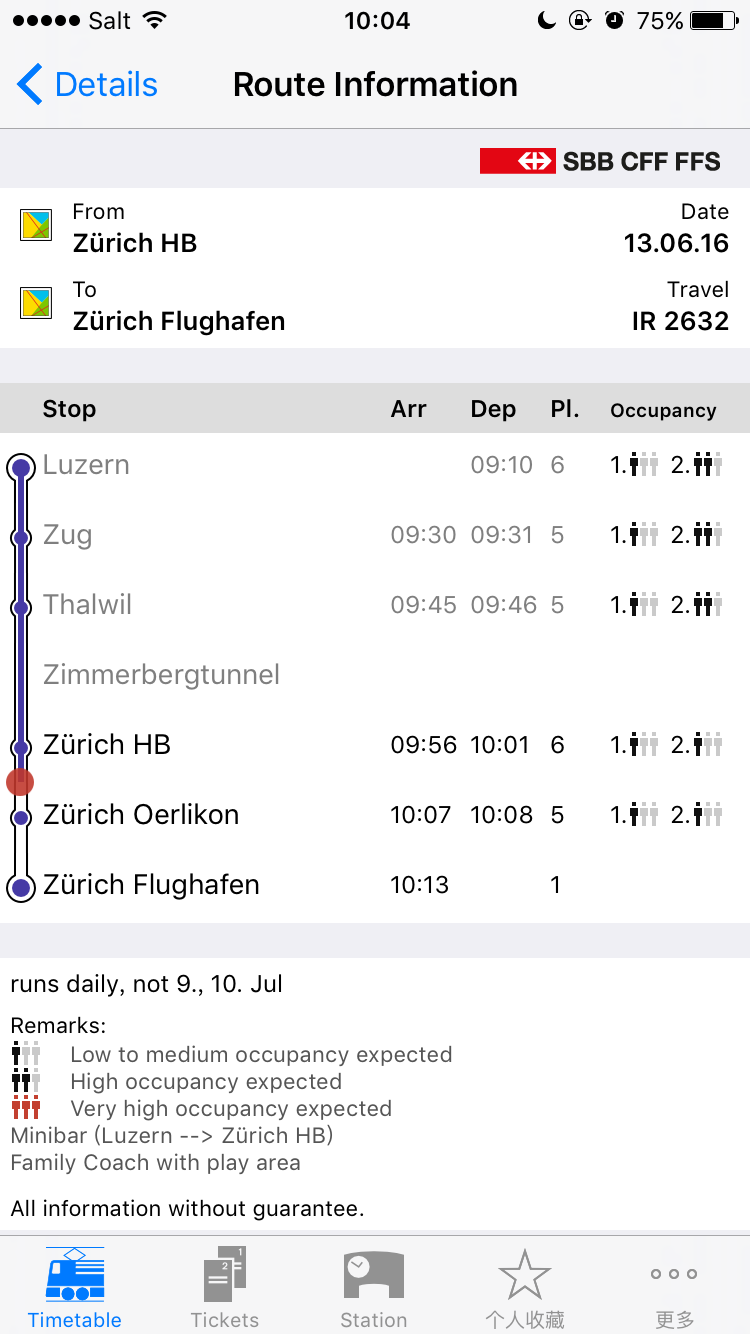The height and width of the screenshot is (1334, 750).
Task: Select the Zug stop
Action: pyautogui.click(x=68, y=535)
